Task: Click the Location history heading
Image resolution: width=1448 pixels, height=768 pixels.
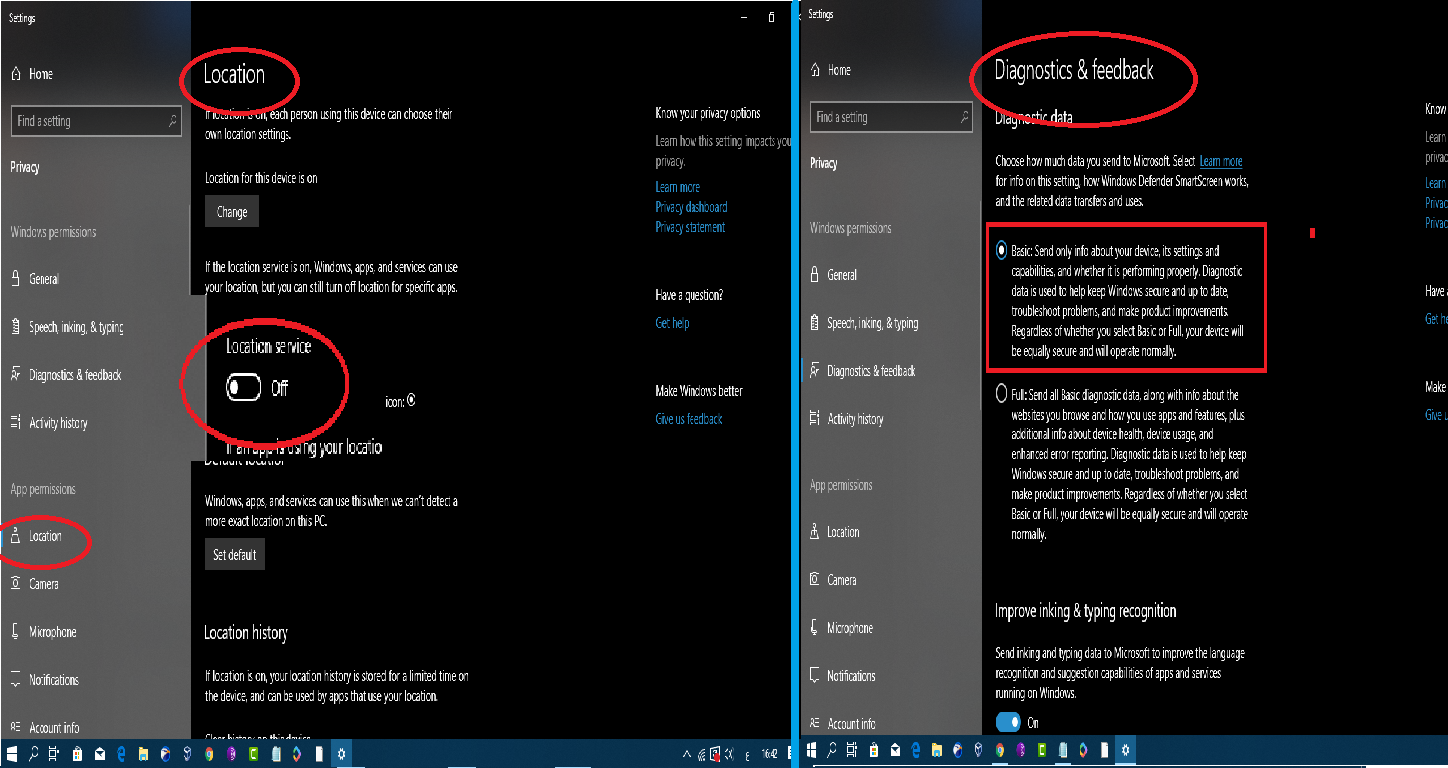Action: (x=246, y=632)
